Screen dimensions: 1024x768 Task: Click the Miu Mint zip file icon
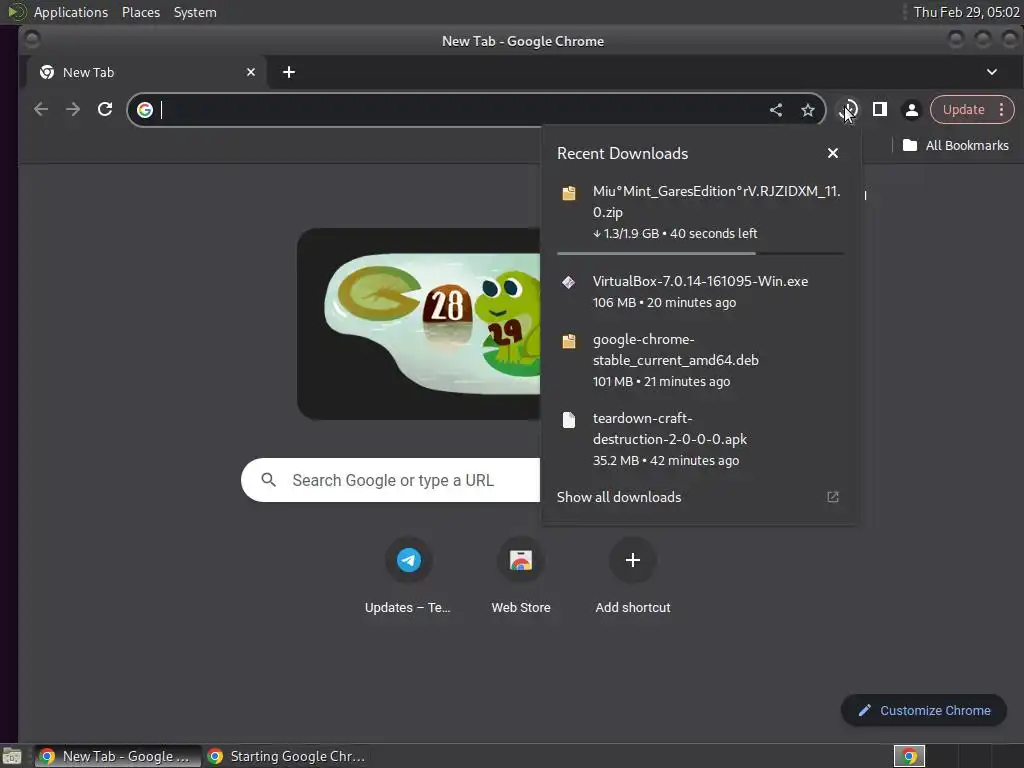pyautogui.click(x=569, y=193)
